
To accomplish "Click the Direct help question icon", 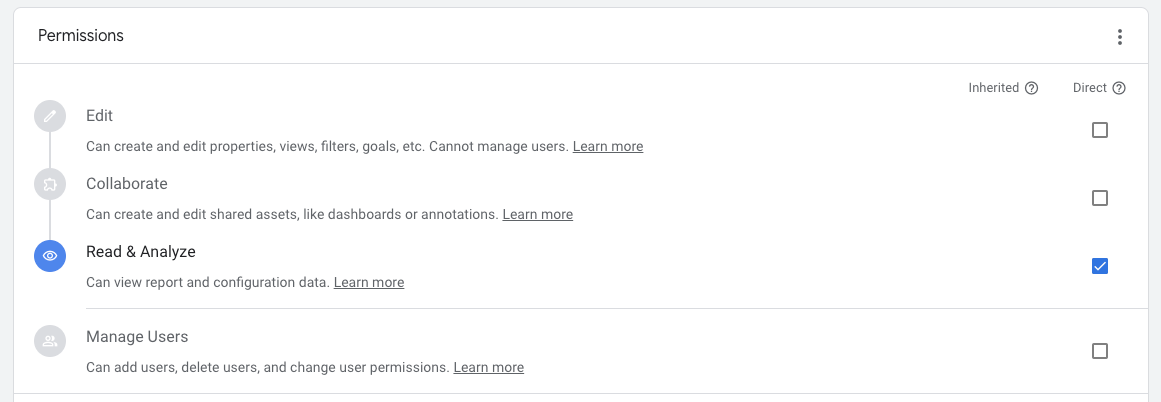I will (1119, 88).
